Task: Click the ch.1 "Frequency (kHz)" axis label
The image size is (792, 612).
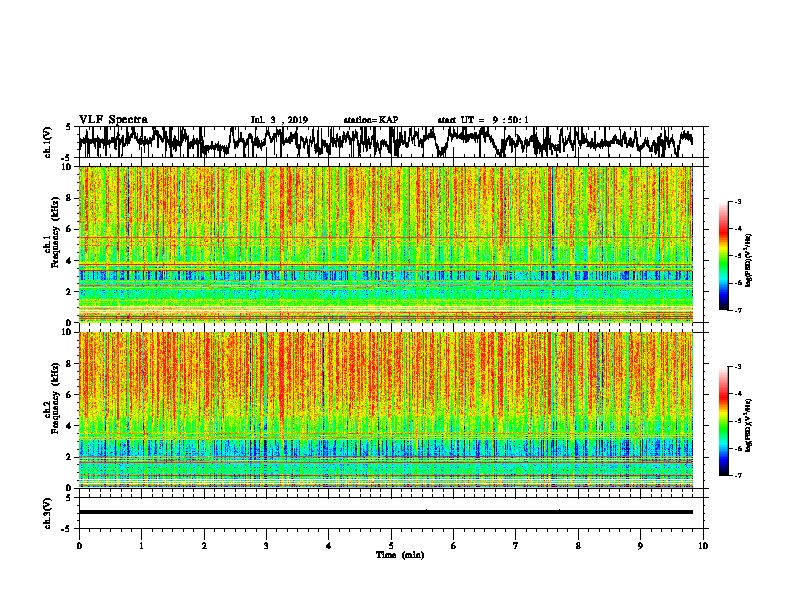Action: pyautogui.click(x=55, y=233)
